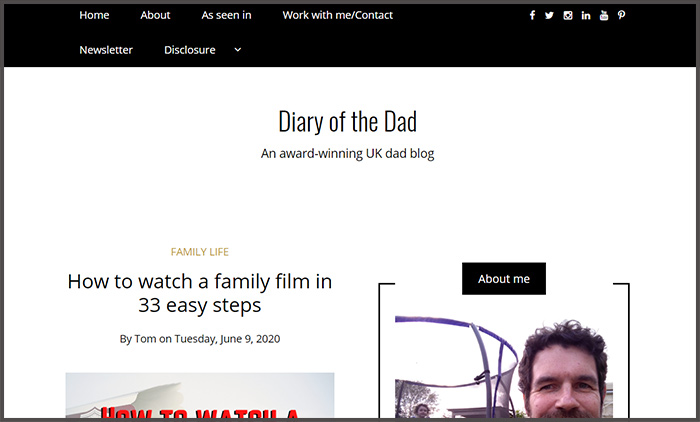The width and height of the screenshot is (700, 422).
Task: Open the About me selfie photo
Action: click(504, 367)
